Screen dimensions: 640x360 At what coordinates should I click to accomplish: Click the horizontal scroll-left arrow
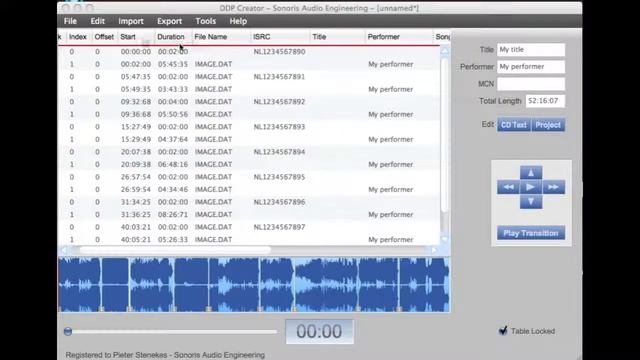(x=64, y=250)
